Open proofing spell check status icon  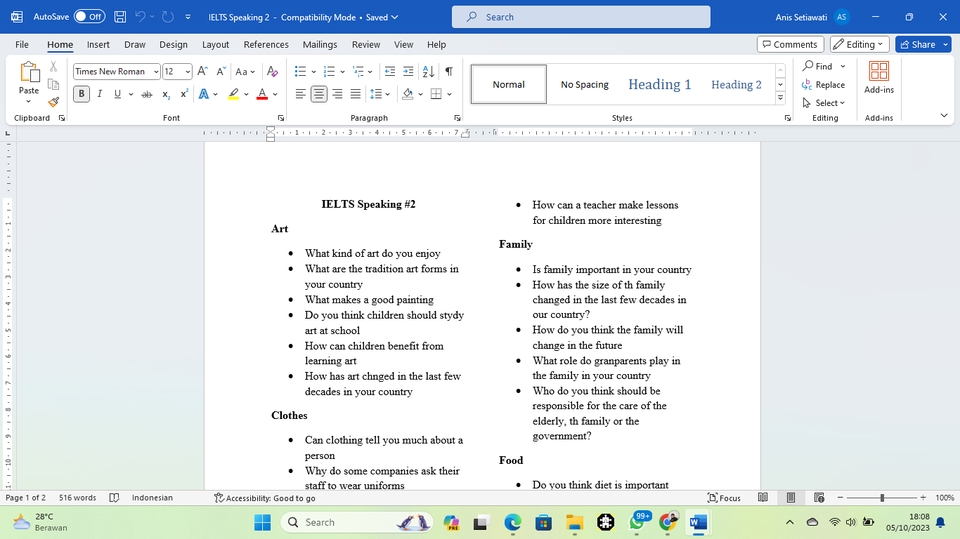tap(114, 498)
